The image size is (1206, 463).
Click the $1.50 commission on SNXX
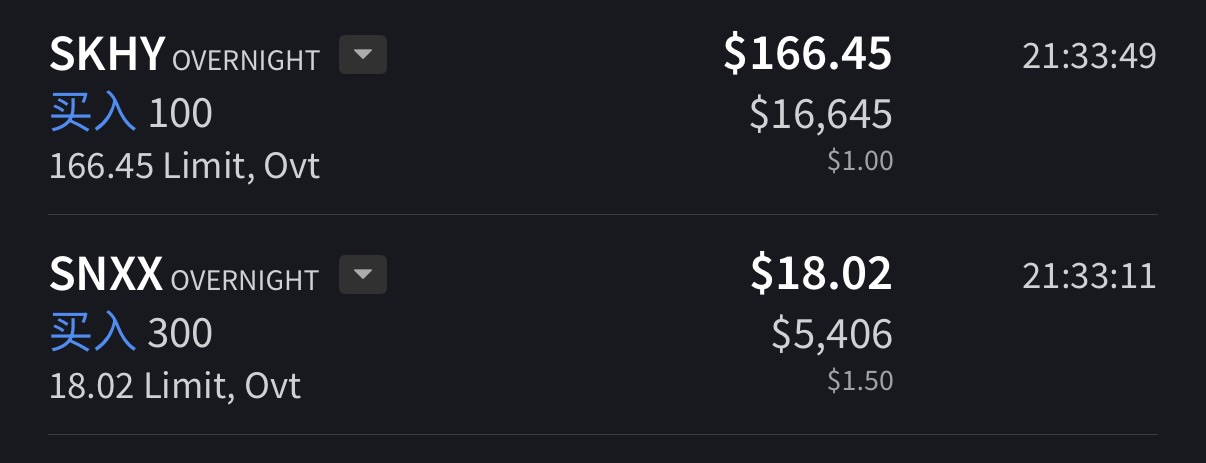click(x=860, y=381)
